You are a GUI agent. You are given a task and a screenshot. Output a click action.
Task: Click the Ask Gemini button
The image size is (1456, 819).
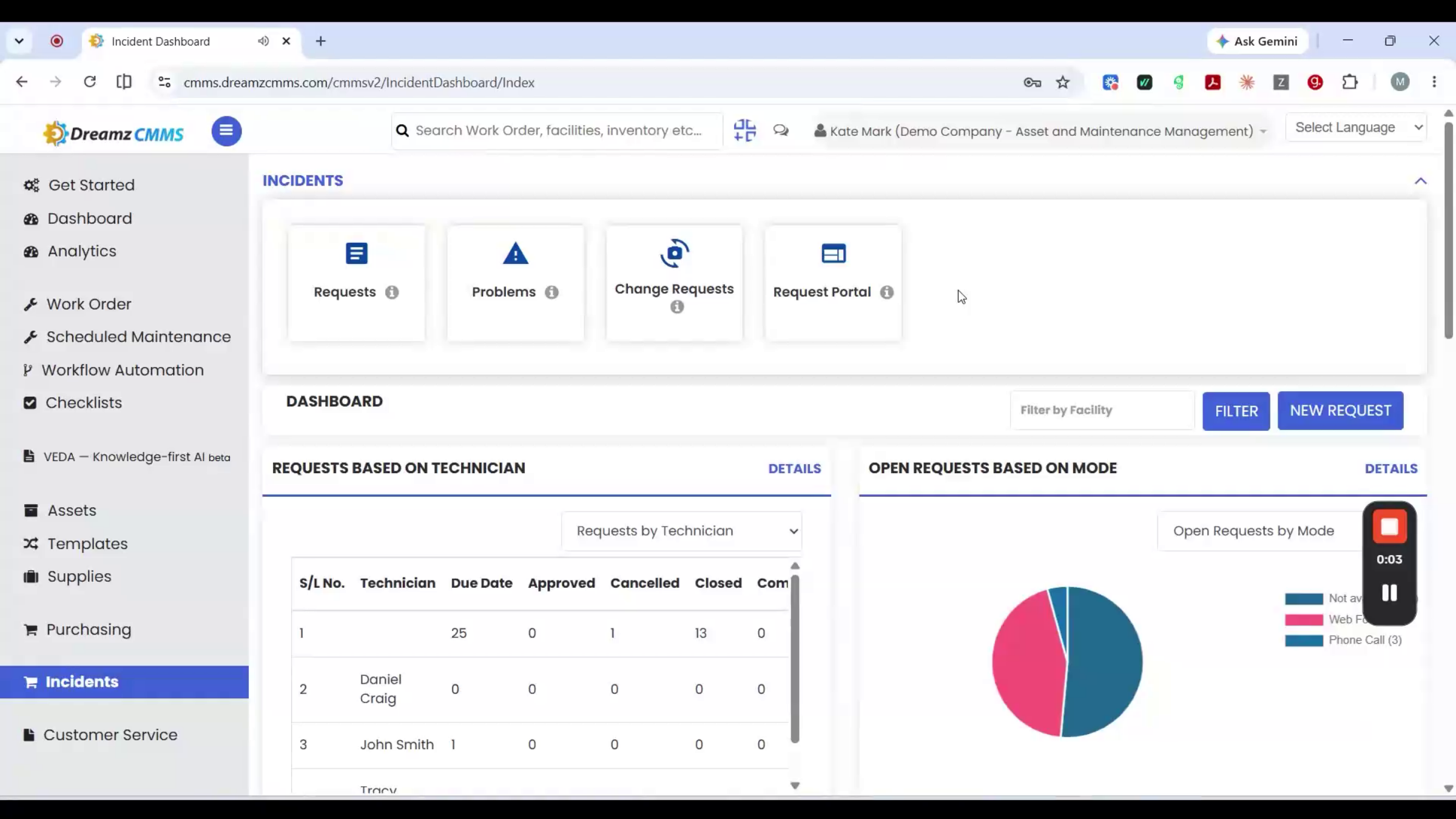pos(1257,41)
